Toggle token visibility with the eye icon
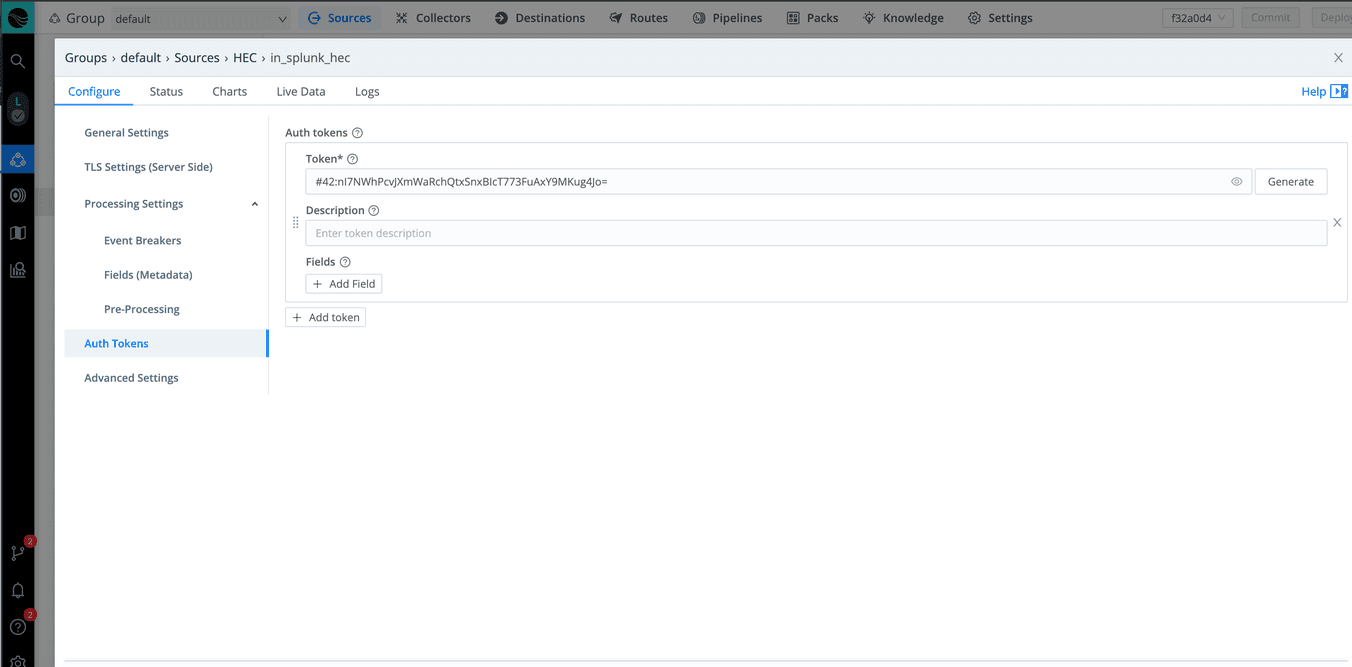 [1236, 182]
